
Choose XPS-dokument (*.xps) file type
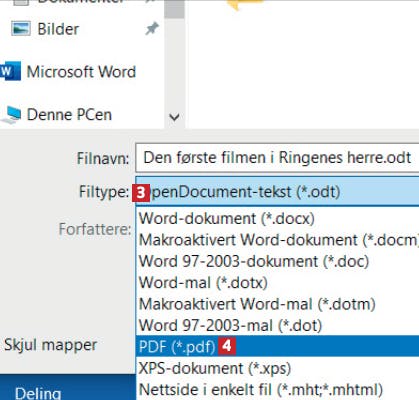tap(277, 368)
